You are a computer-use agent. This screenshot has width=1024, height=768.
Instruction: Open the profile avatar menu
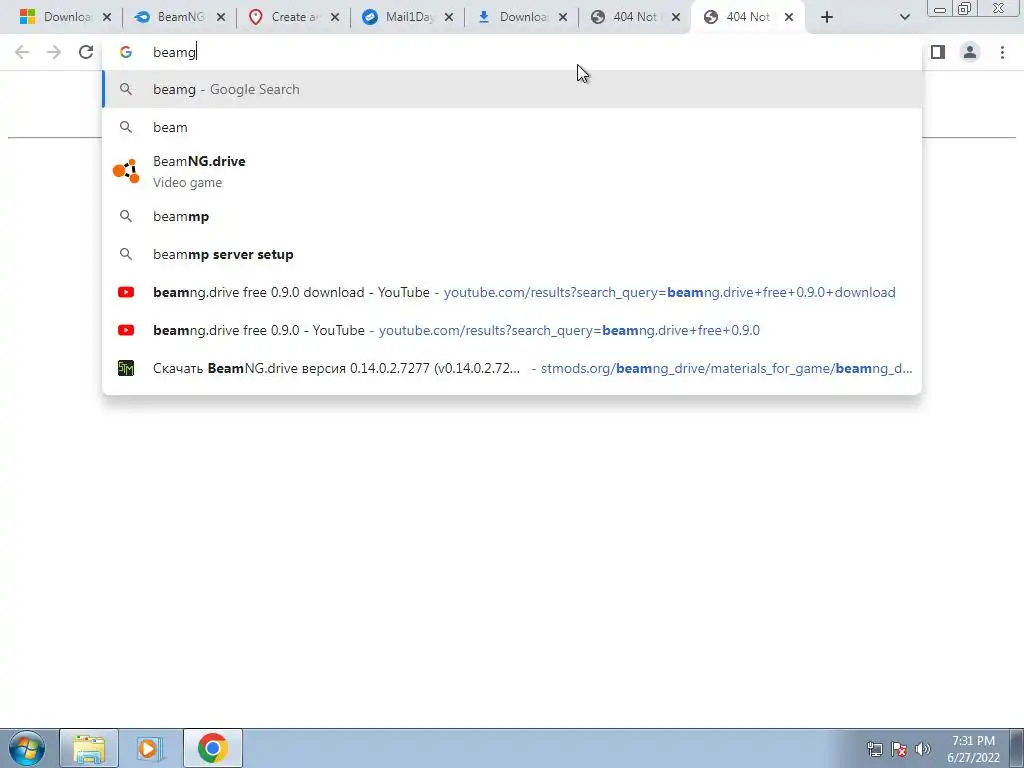(970, 52)
